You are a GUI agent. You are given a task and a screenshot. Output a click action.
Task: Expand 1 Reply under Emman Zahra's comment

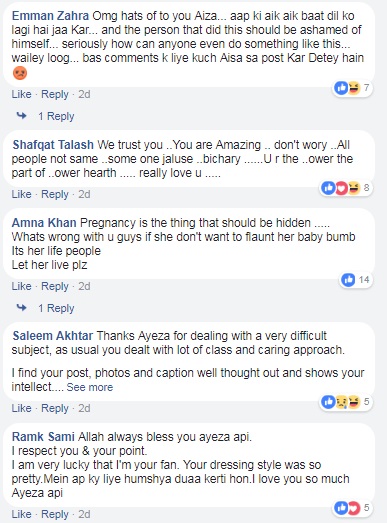56,116
